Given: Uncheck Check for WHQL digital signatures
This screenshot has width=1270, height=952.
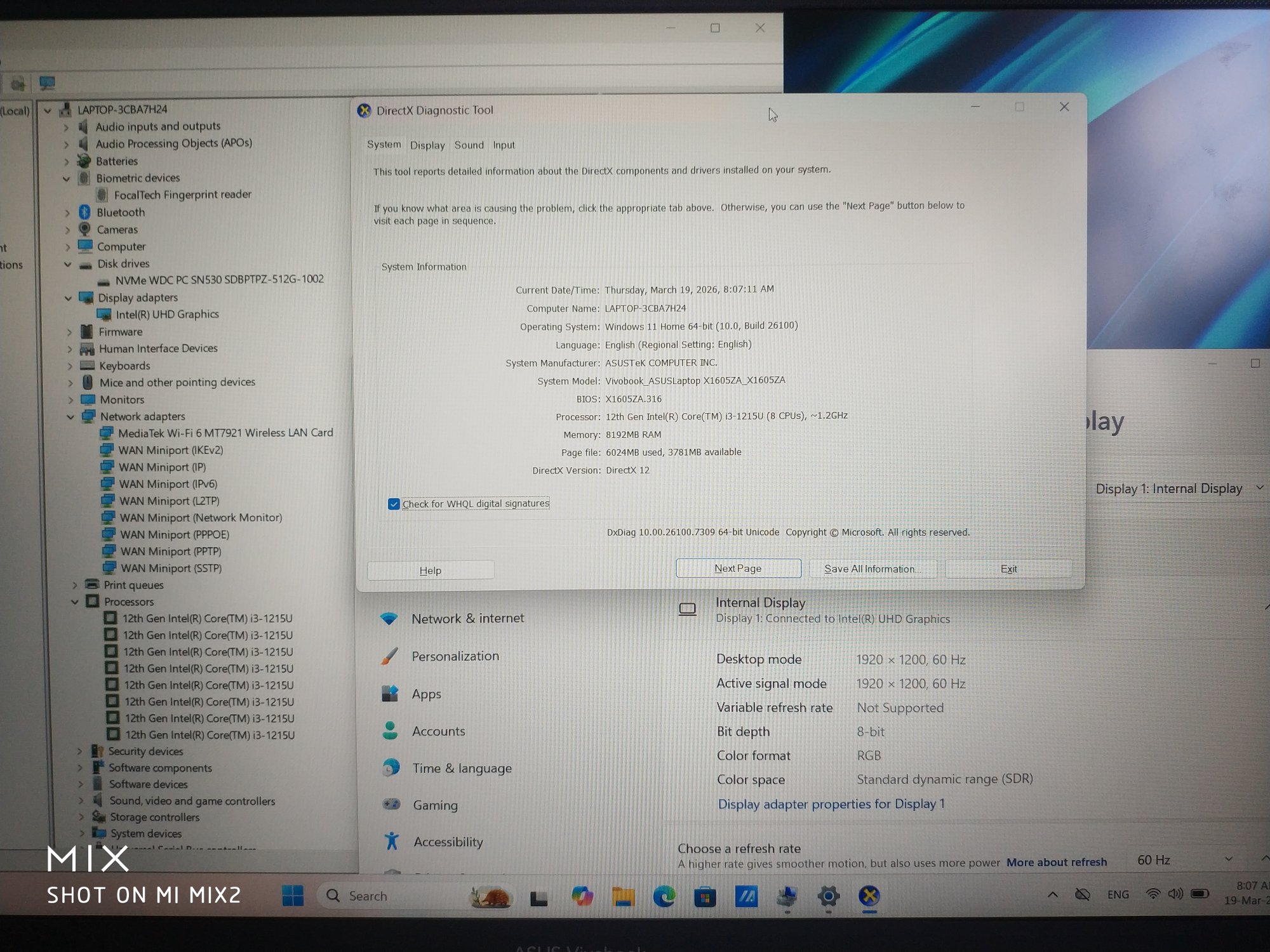Looking at the screenshot, I should pos(394,504).
